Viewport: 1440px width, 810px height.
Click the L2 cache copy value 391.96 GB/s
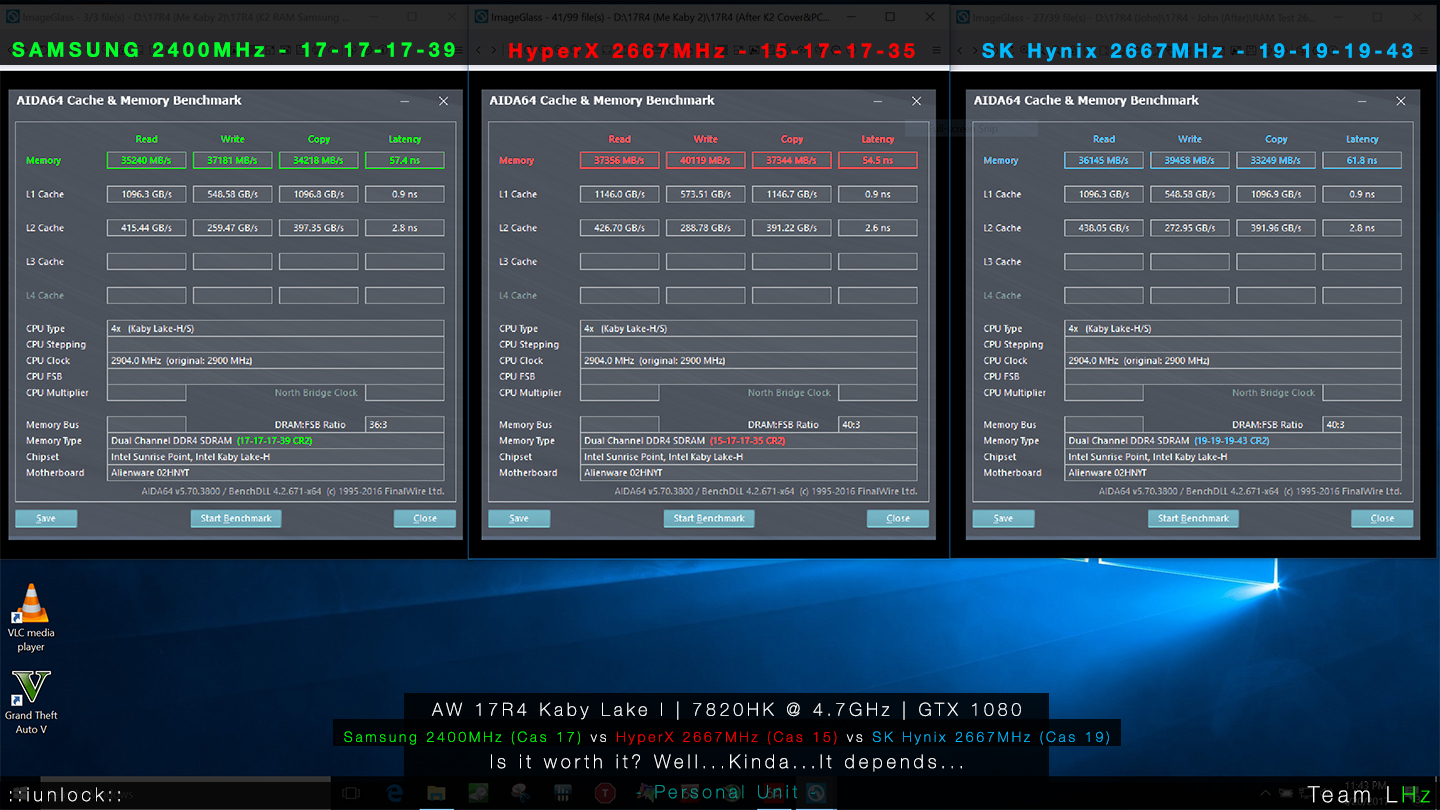[x=1276, y=228]
